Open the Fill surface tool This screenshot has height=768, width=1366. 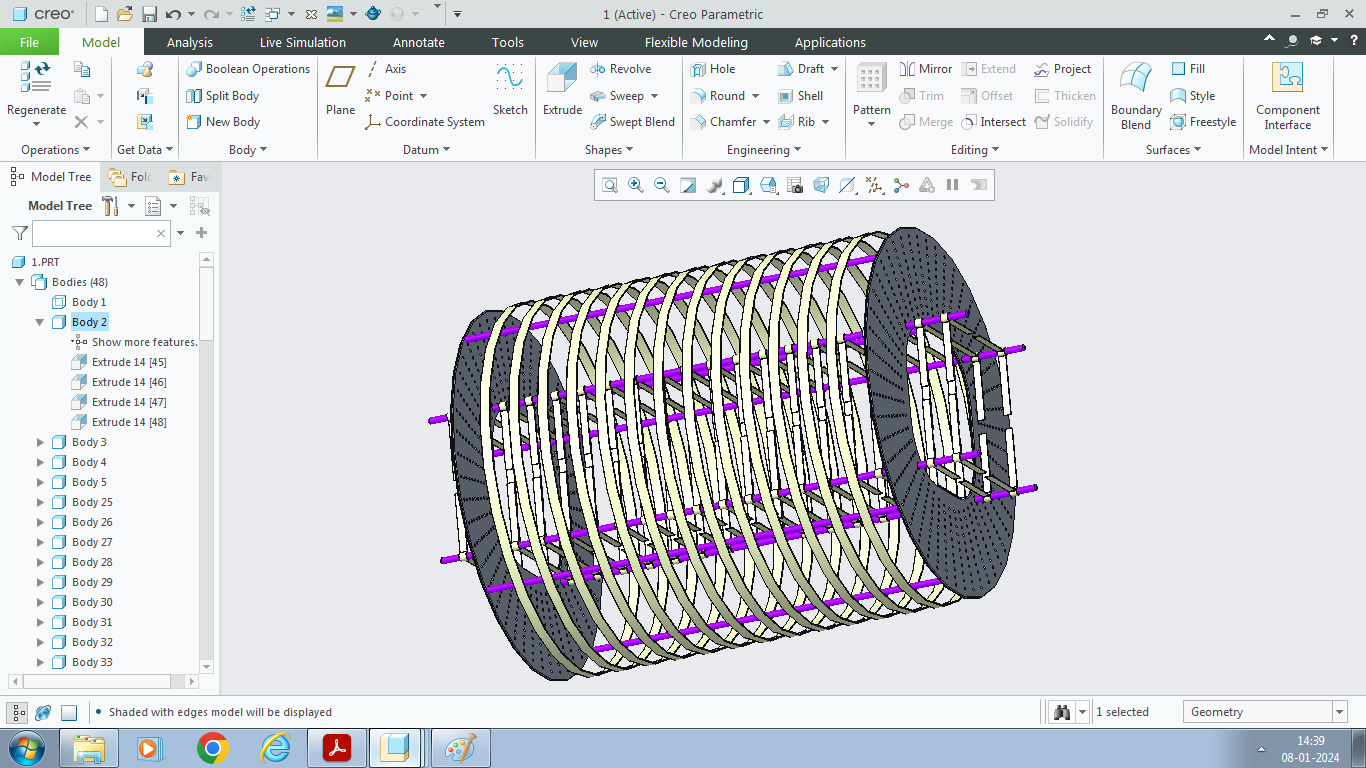tap(1188, 69)
